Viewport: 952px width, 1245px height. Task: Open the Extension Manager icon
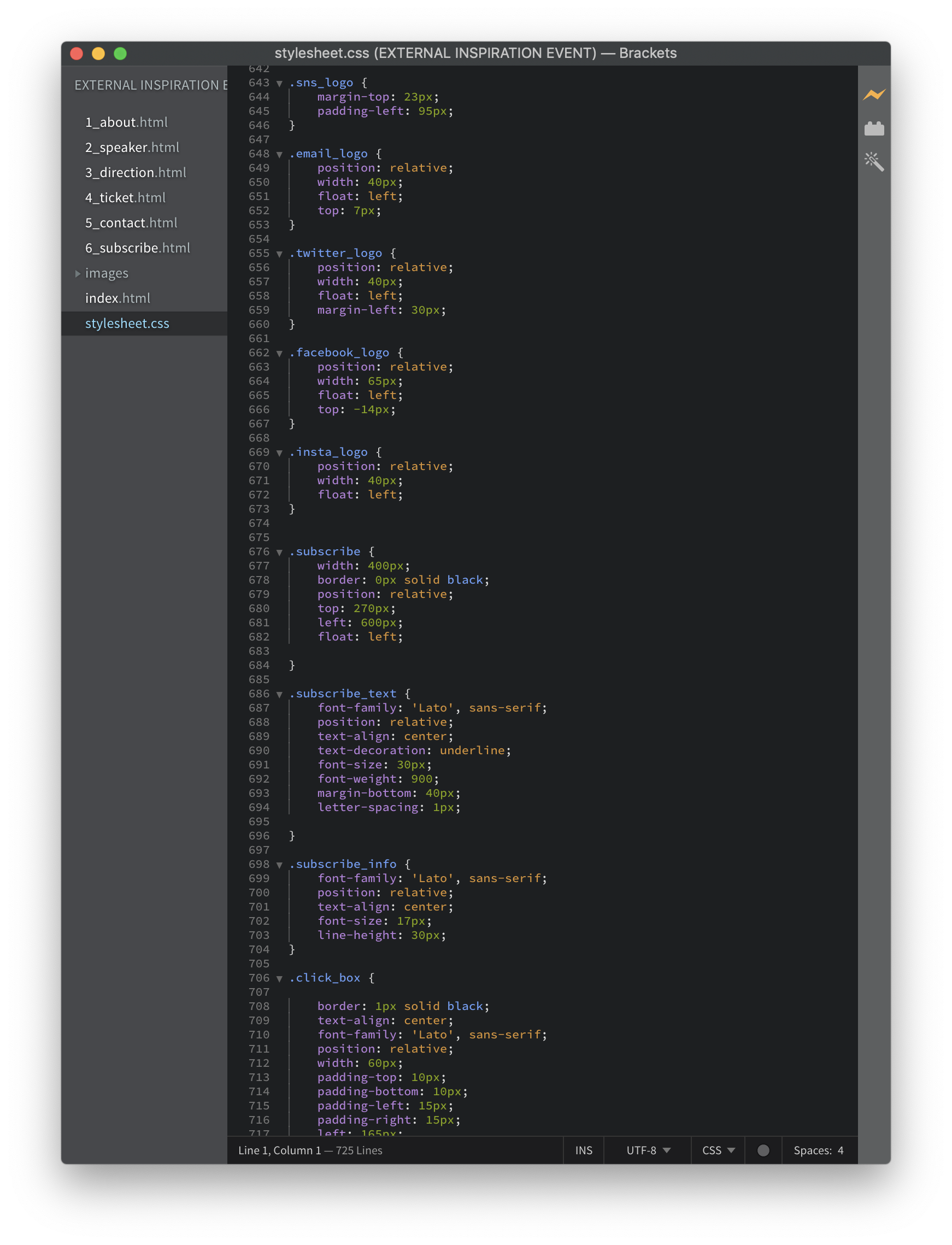[x=874, y=129]
